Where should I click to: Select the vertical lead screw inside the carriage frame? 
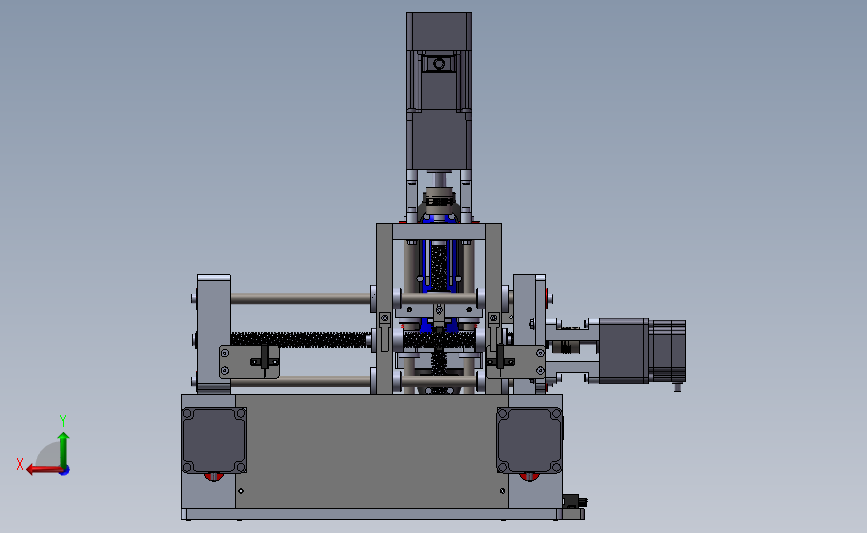point(439,268)
